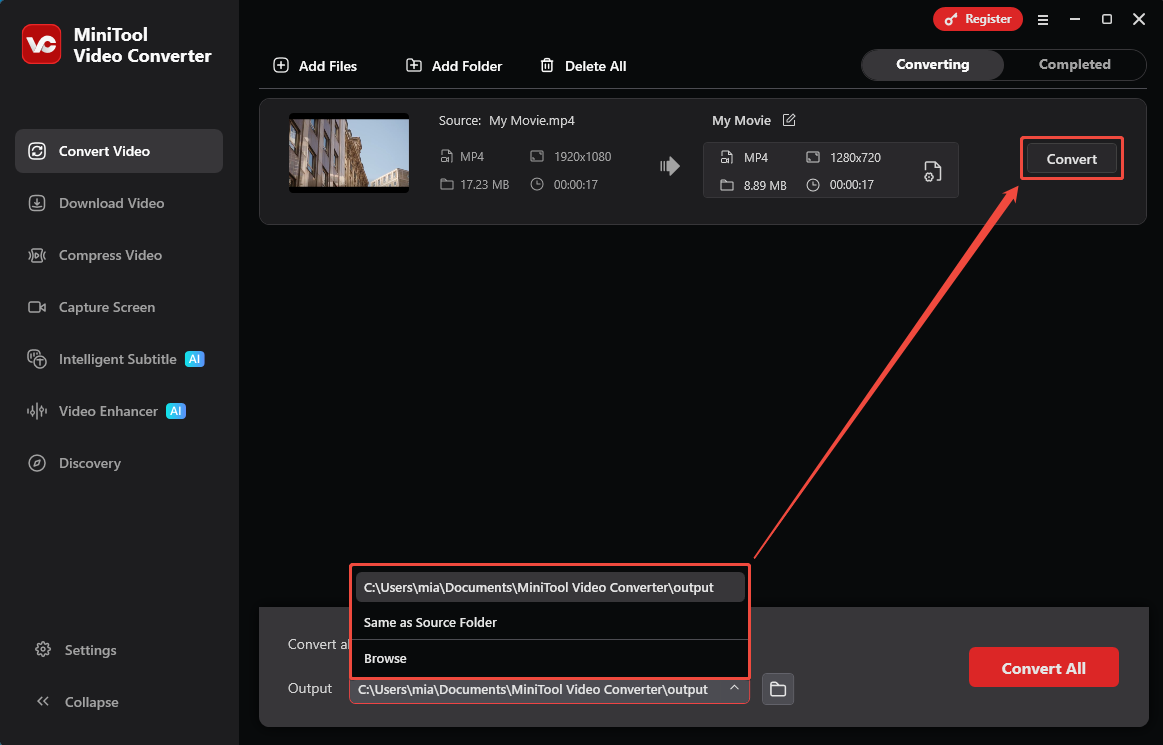The height and width of the screenshot is (745, 1163).
Task: Open output folder via folder icon
Action: tap(778, 689)
